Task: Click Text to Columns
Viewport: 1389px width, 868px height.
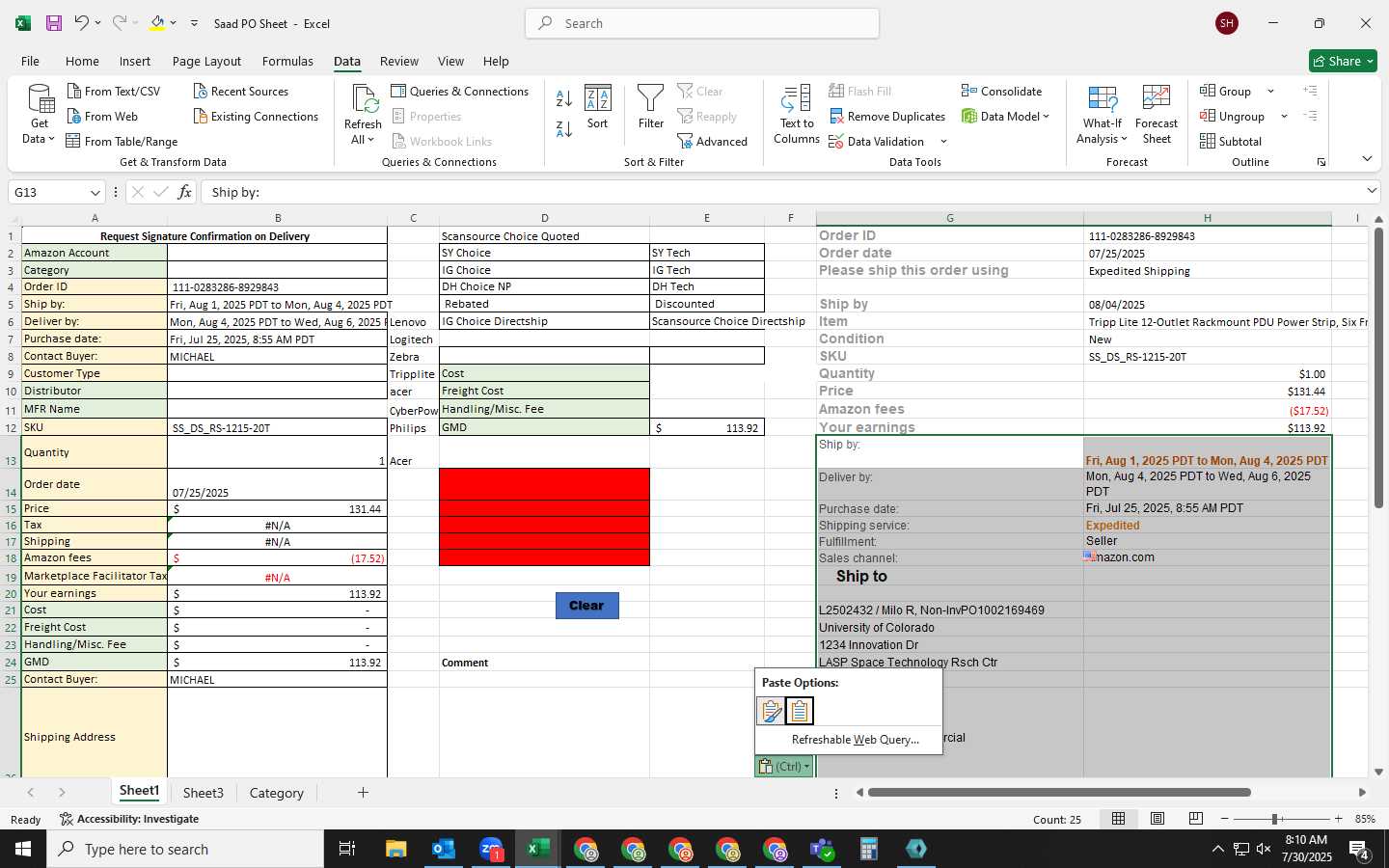Action: click(x=797, y=115)
